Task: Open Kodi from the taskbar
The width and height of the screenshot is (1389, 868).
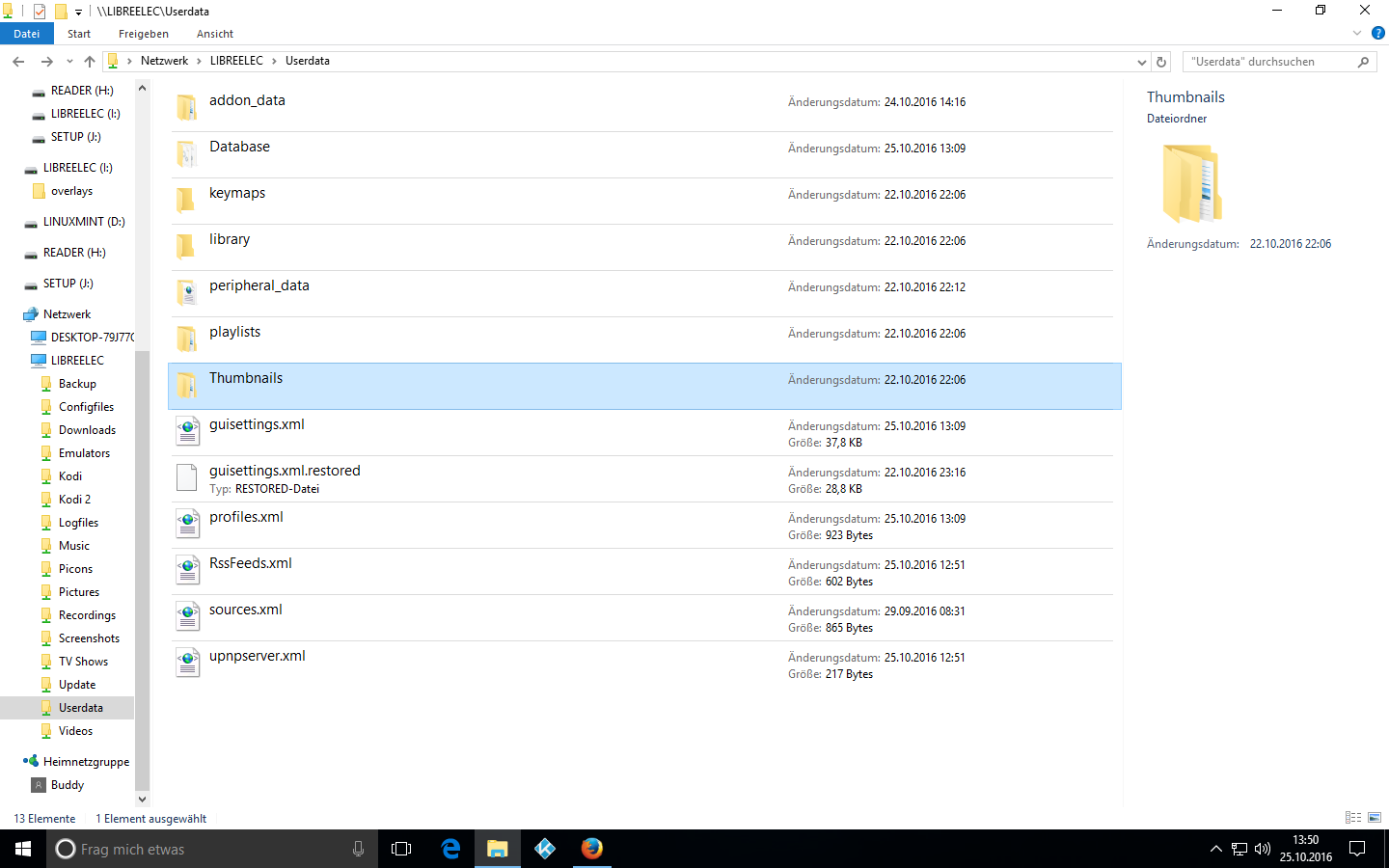Action: 545,849
